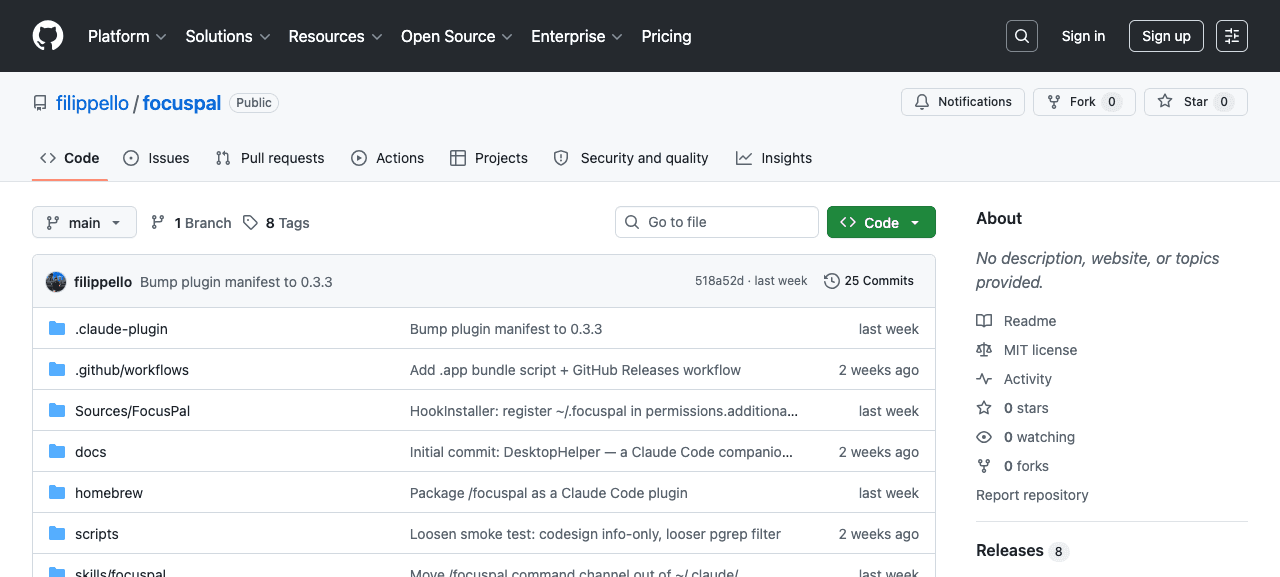
Task: Open the focuspal repository name link
Action: pyautogui.click(x=182, y=103)
